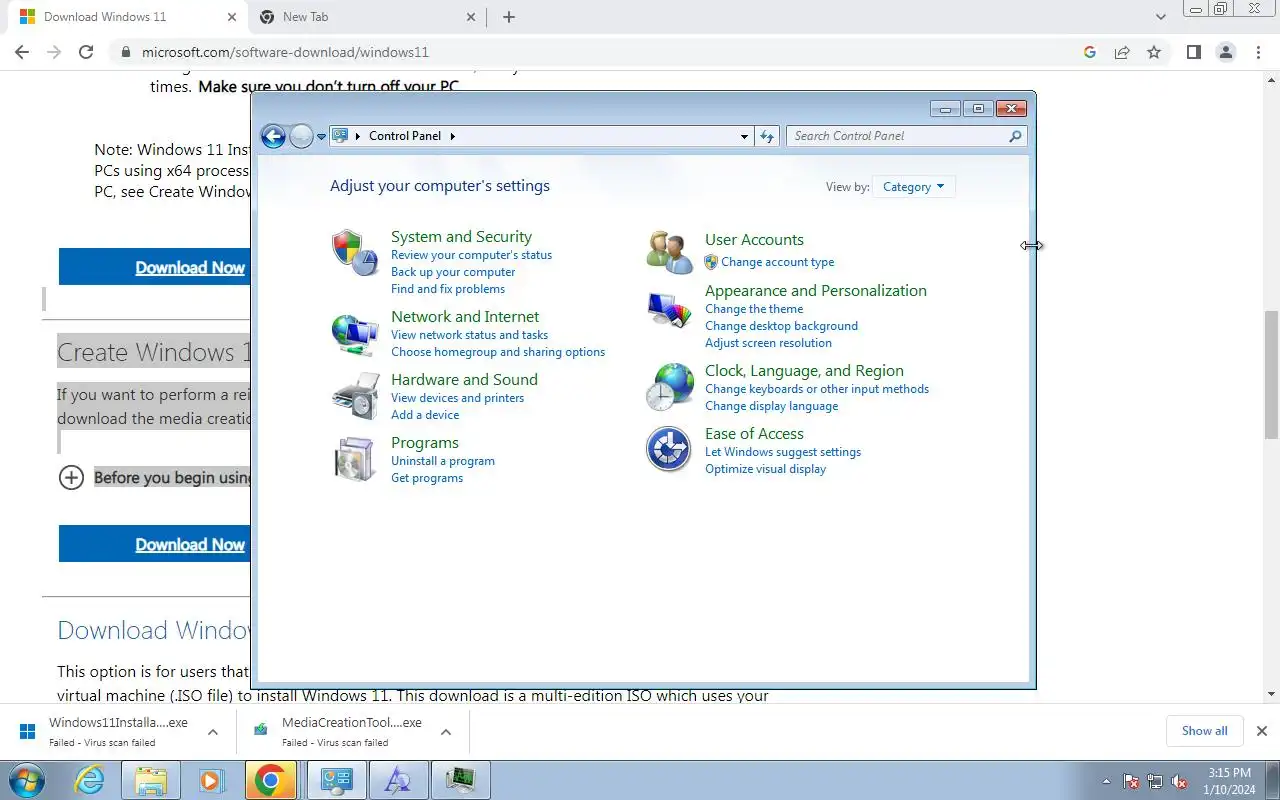
Task: Open the Appearance and Personalization monitor icon
Action: tap(669, 309)
